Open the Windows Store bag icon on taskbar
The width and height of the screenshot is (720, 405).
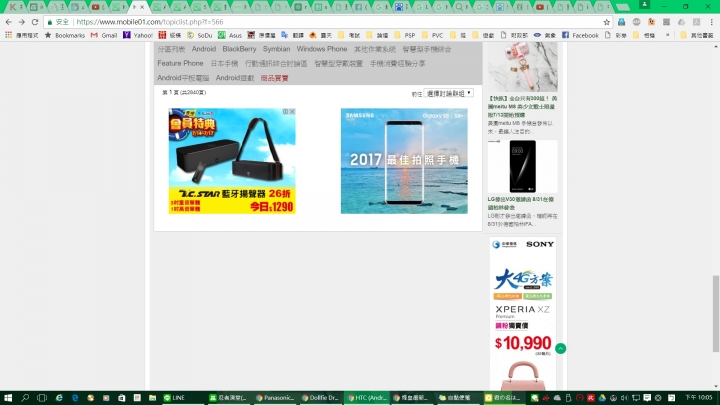pos(122,398)
